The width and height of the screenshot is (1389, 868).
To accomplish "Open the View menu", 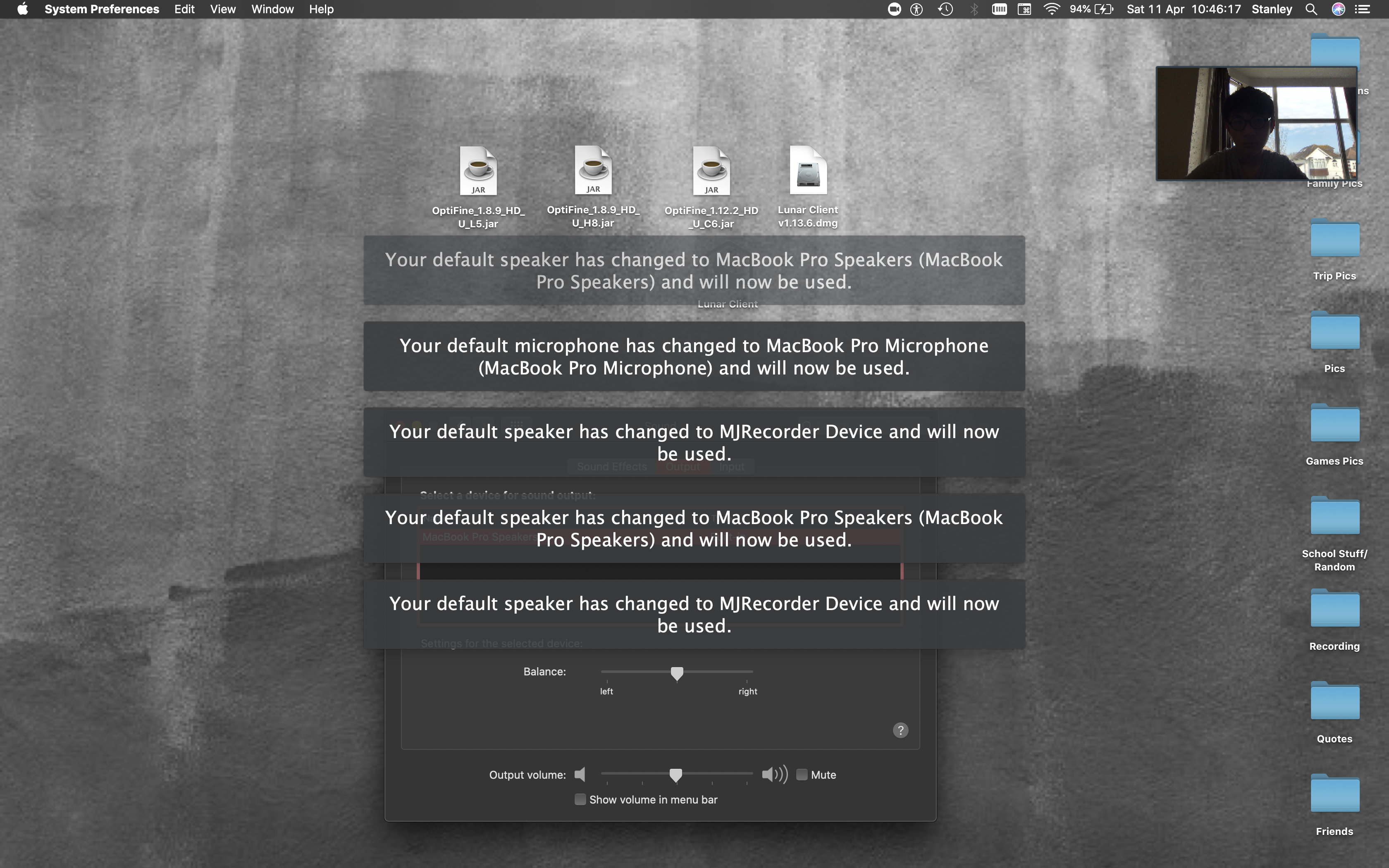I will (x=223, y=9).
